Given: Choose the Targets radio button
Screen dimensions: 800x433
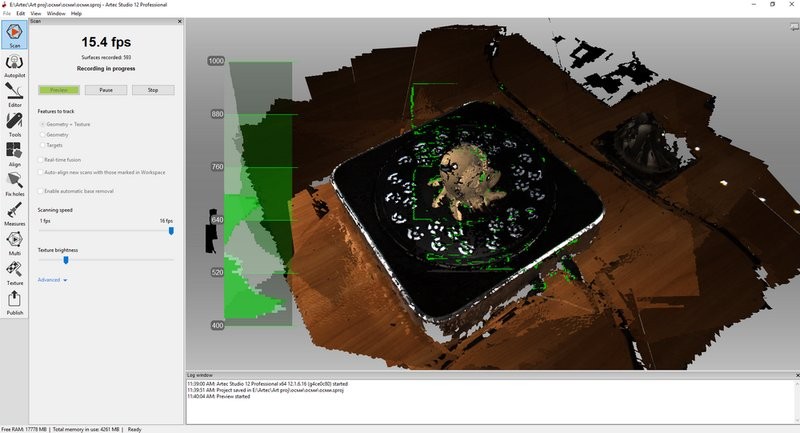Looking at the screenshot, I should point(41,145).
